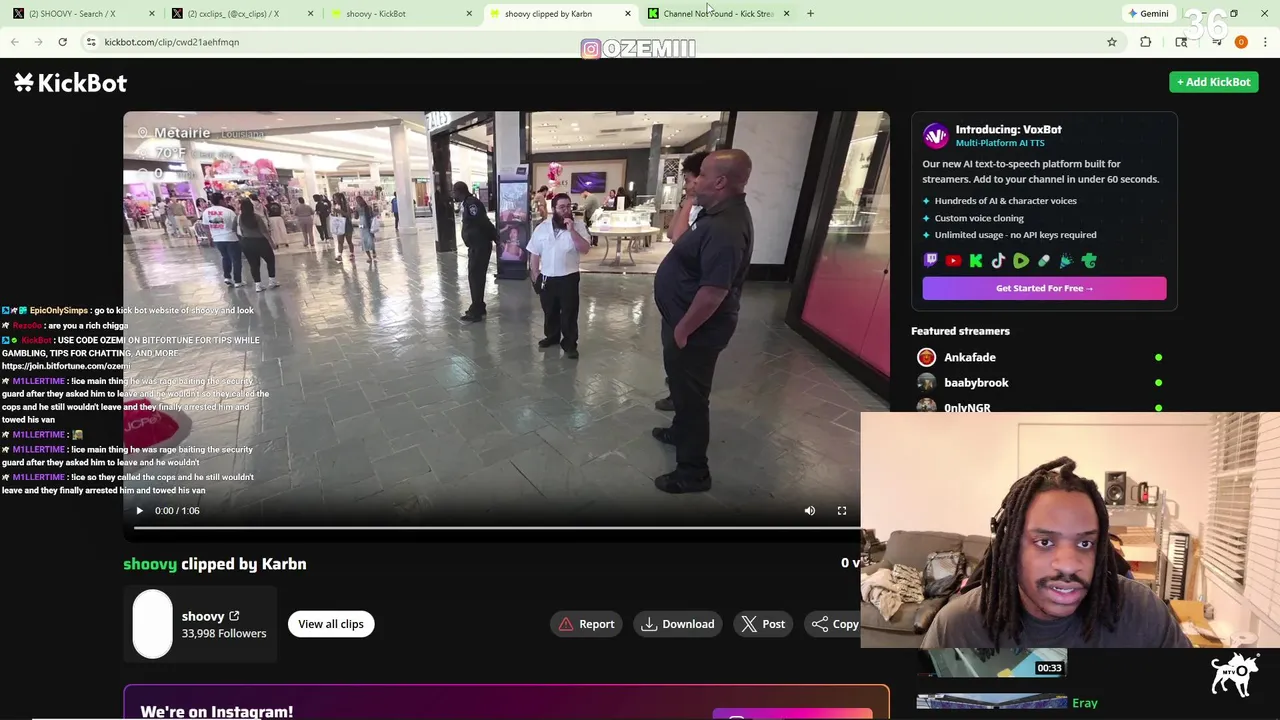Bookmark this page with star icon

(1112, 42)
